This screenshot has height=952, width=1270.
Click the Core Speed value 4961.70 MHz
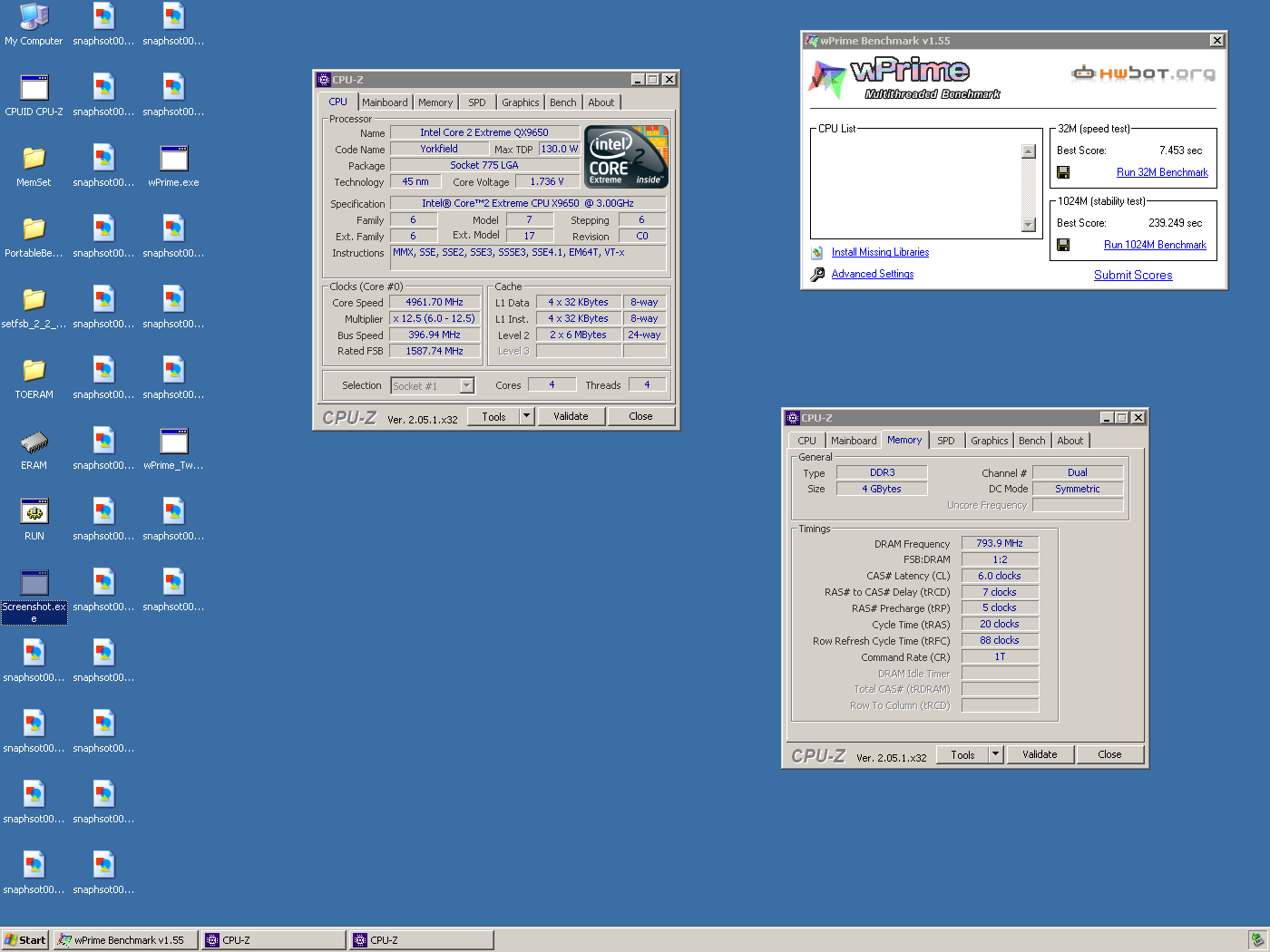435,302
